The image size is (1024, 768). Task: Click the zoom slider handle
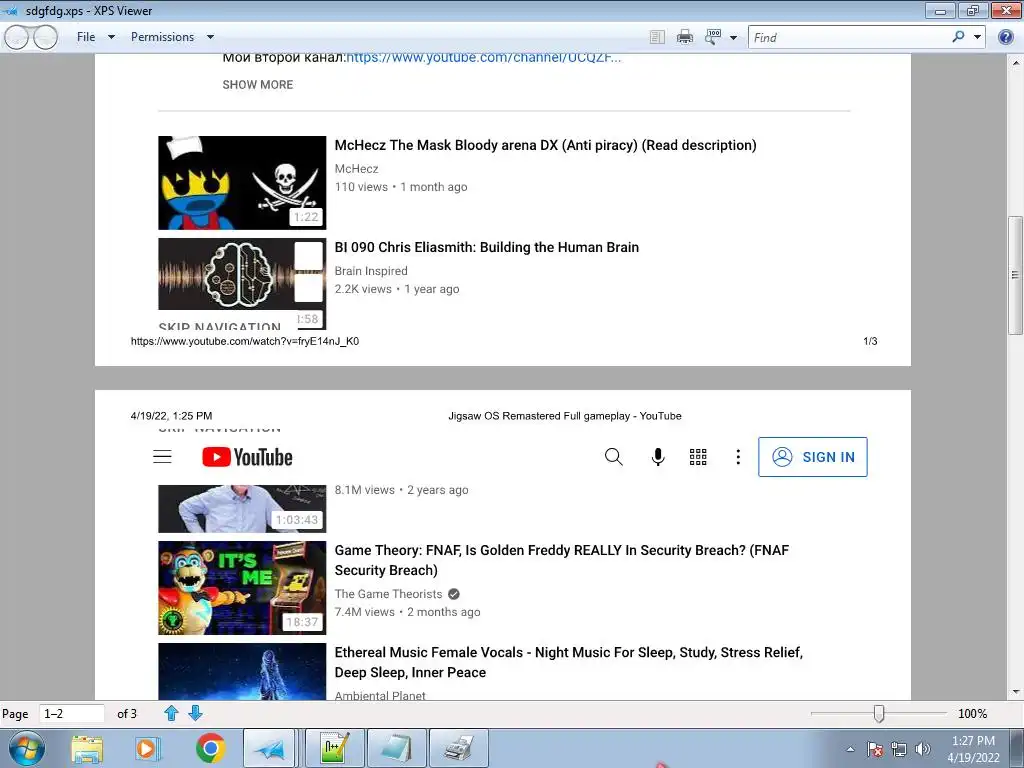coord(879,714)
